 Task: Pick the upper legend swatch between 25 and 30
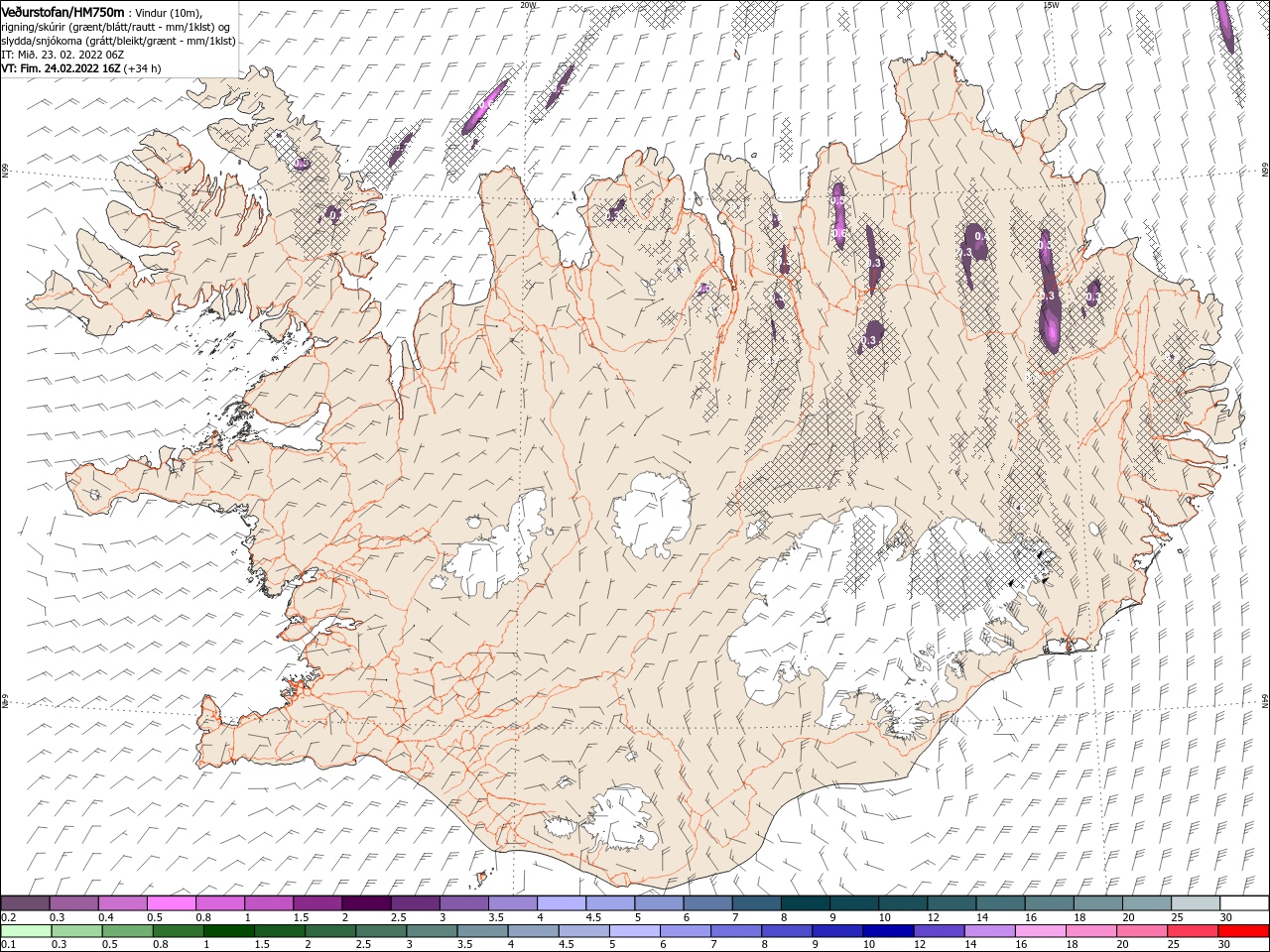click(1194, 902)
